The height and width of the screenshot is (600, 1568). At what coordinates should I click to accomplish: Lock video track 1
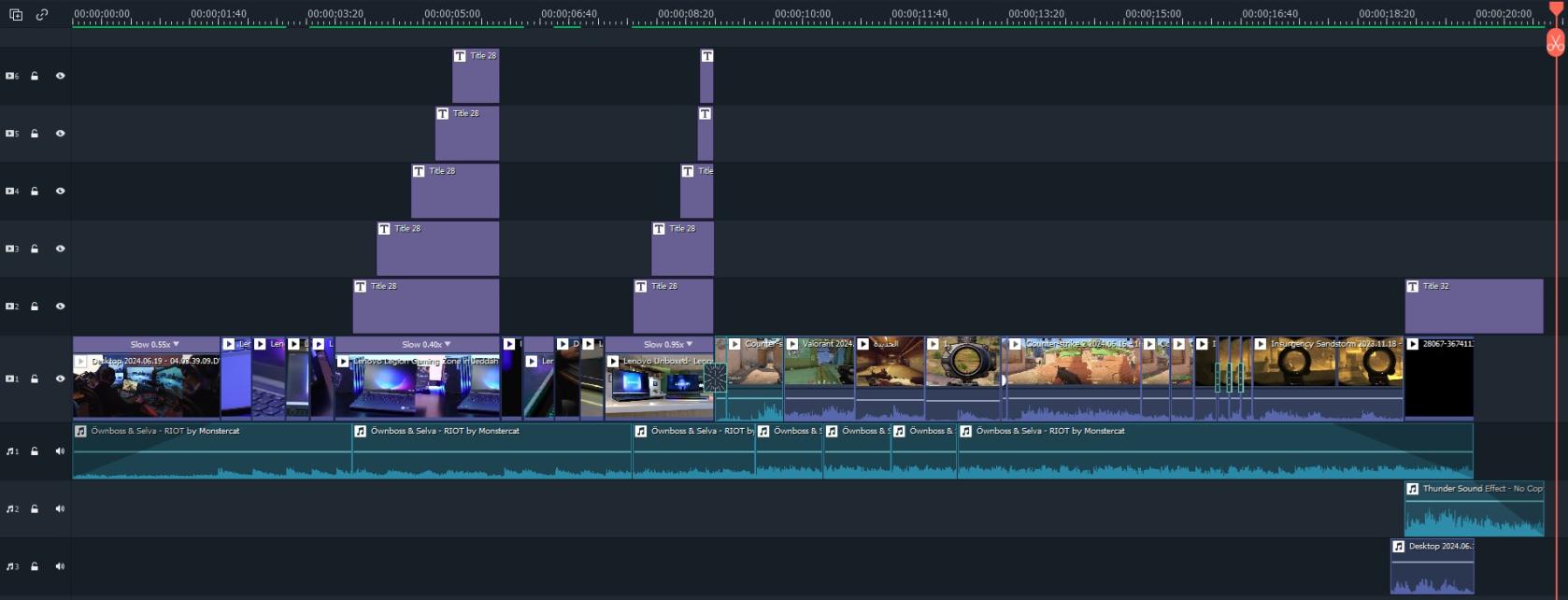(35, 379)
